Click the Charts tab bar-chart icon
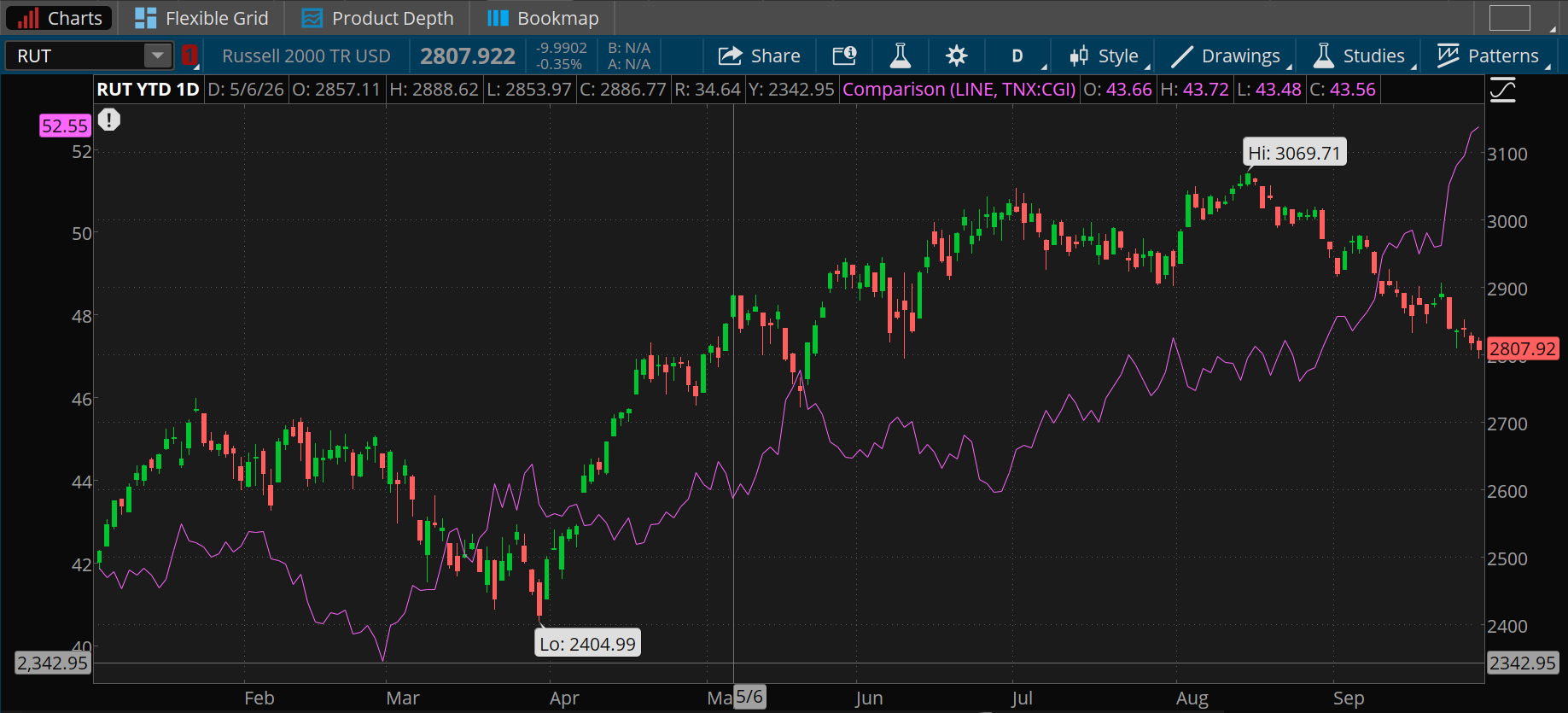 (28, 18)
